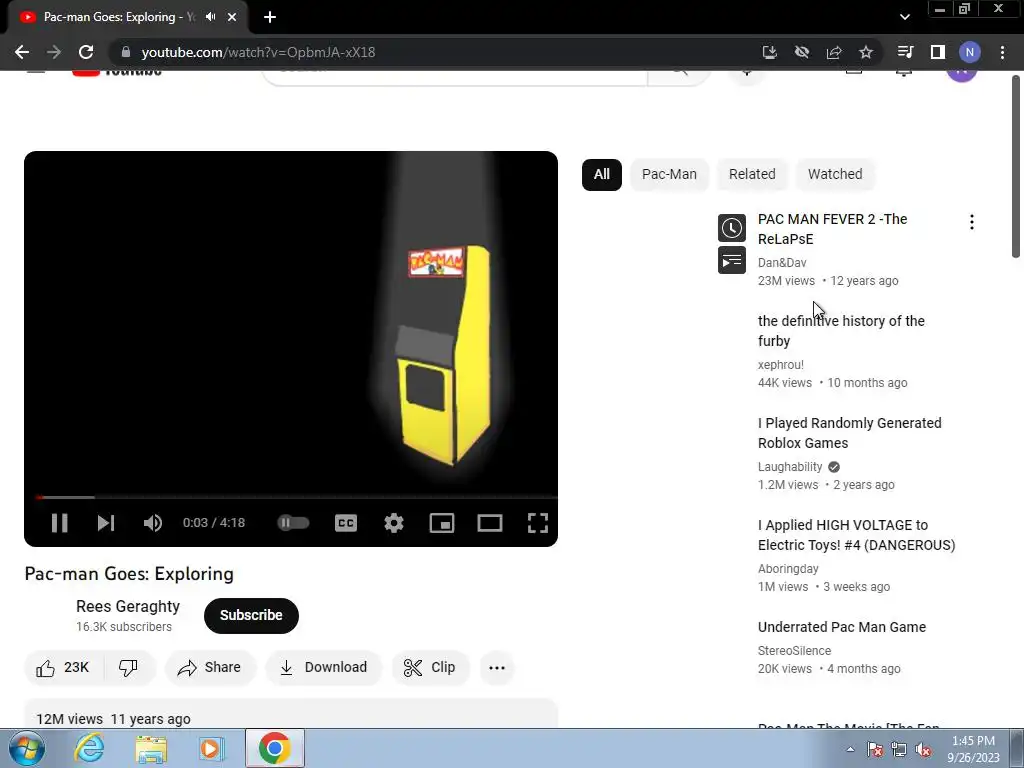
Task: Turn on closed captions (CC)
Action: [346, 522]
